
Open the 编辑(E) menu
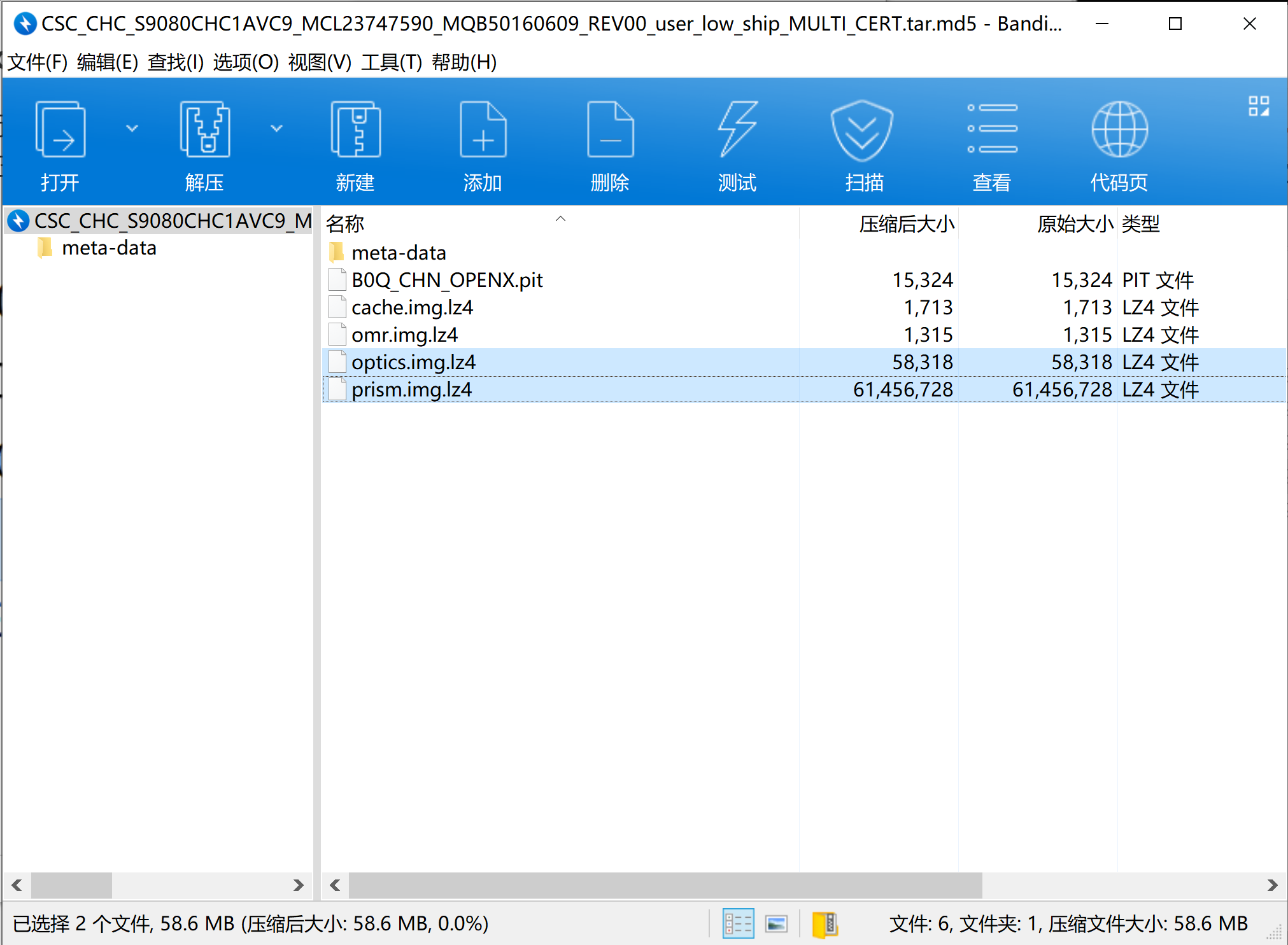[x=108, y=62]
